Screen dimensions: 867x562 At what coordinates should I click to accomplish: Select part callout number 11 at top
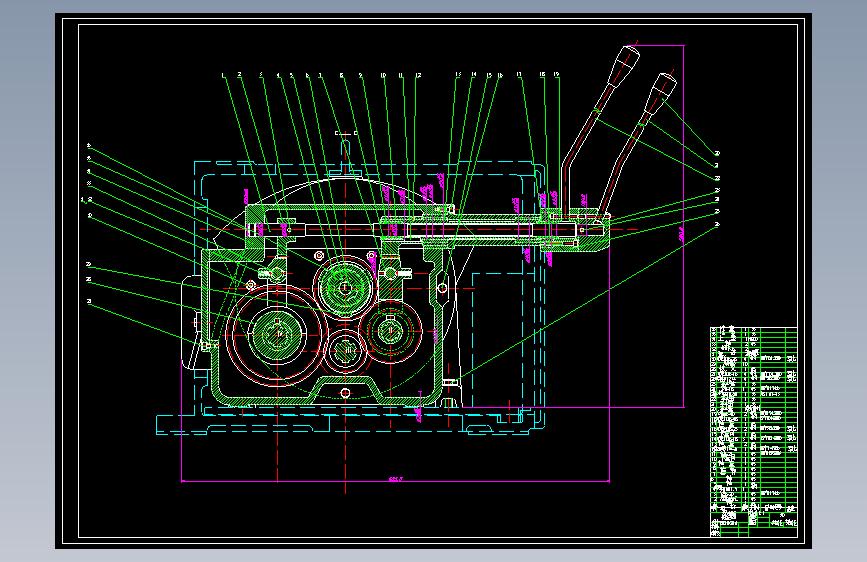click(401, 75)
